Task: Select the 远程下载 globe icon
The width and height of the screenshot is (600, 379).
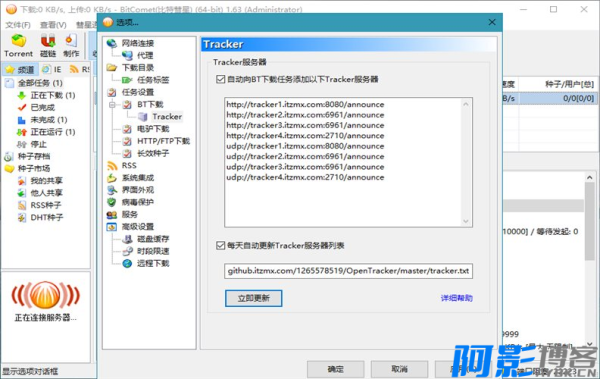Action: [x=127, y=263]
